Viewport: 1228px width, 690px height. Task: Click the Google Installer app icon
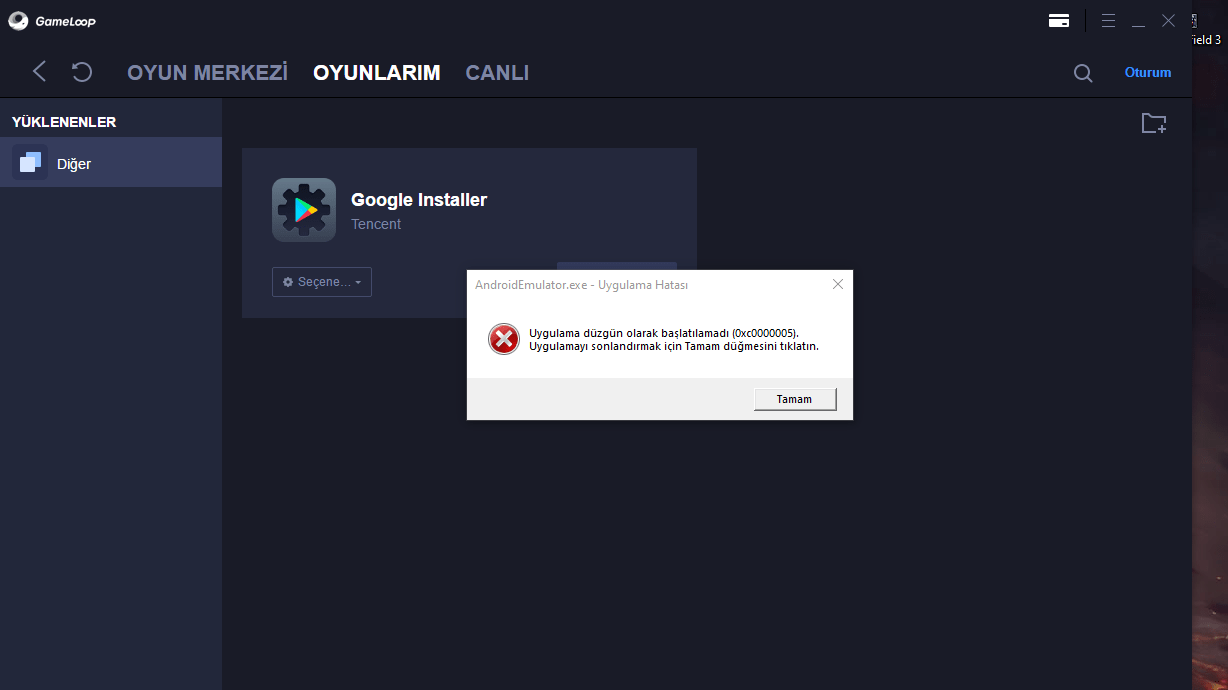(304, 210)
